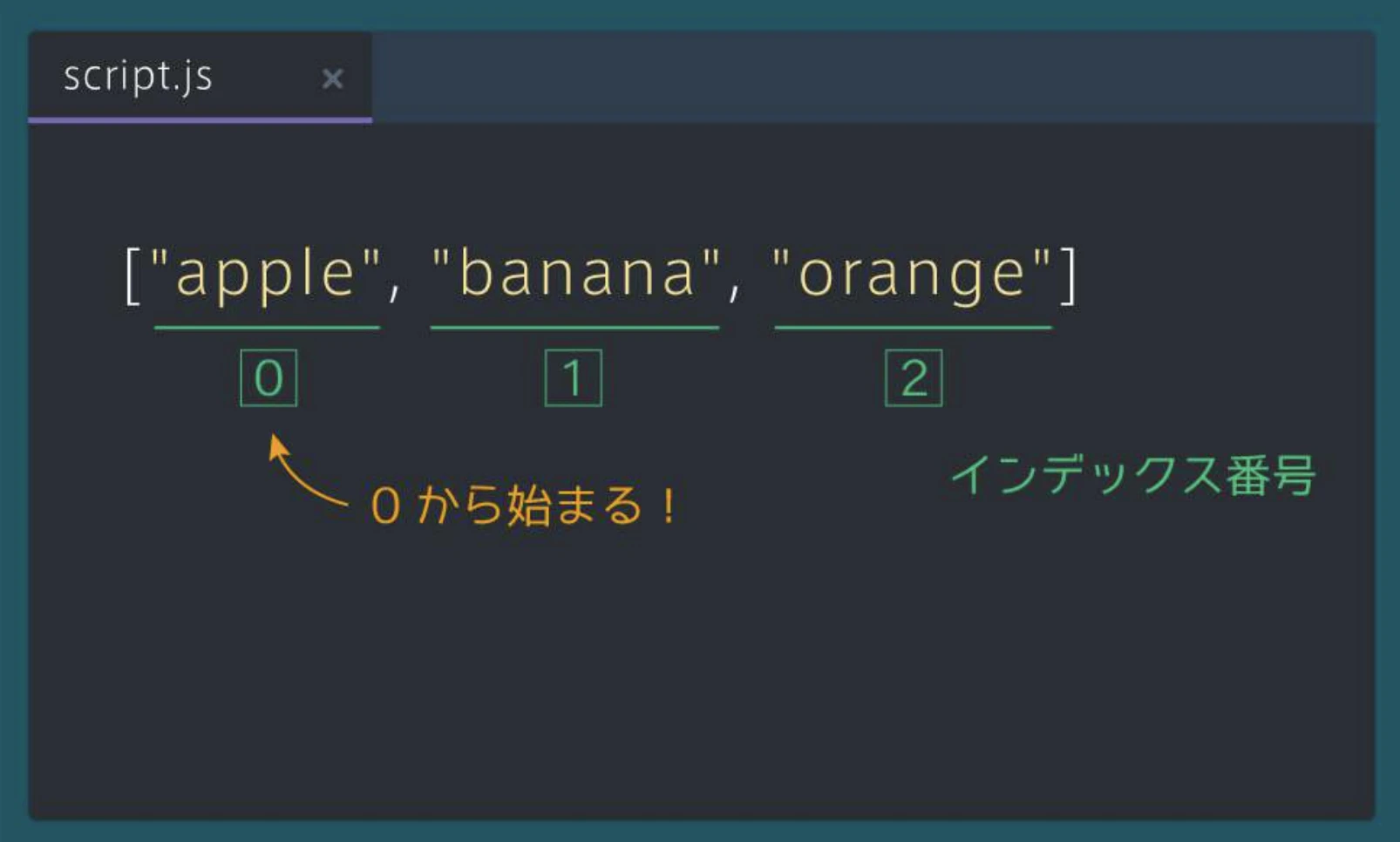Click the boxed index number 2
Viewport: 1400px width, 842px height.
click(914, 378)
